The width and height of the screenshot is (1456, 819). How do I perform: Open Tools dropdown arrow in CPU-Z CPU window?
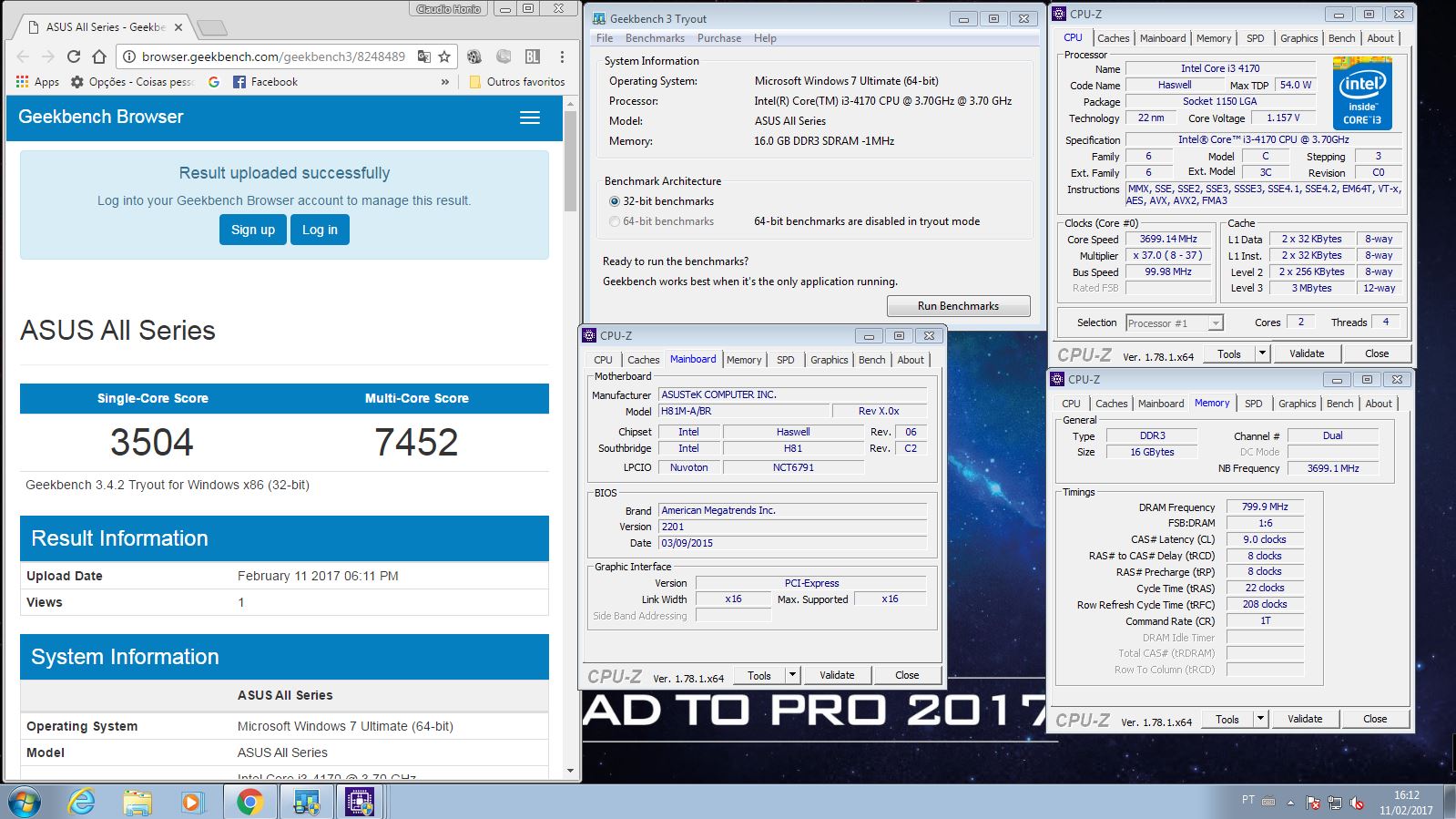pos(1262,353)
